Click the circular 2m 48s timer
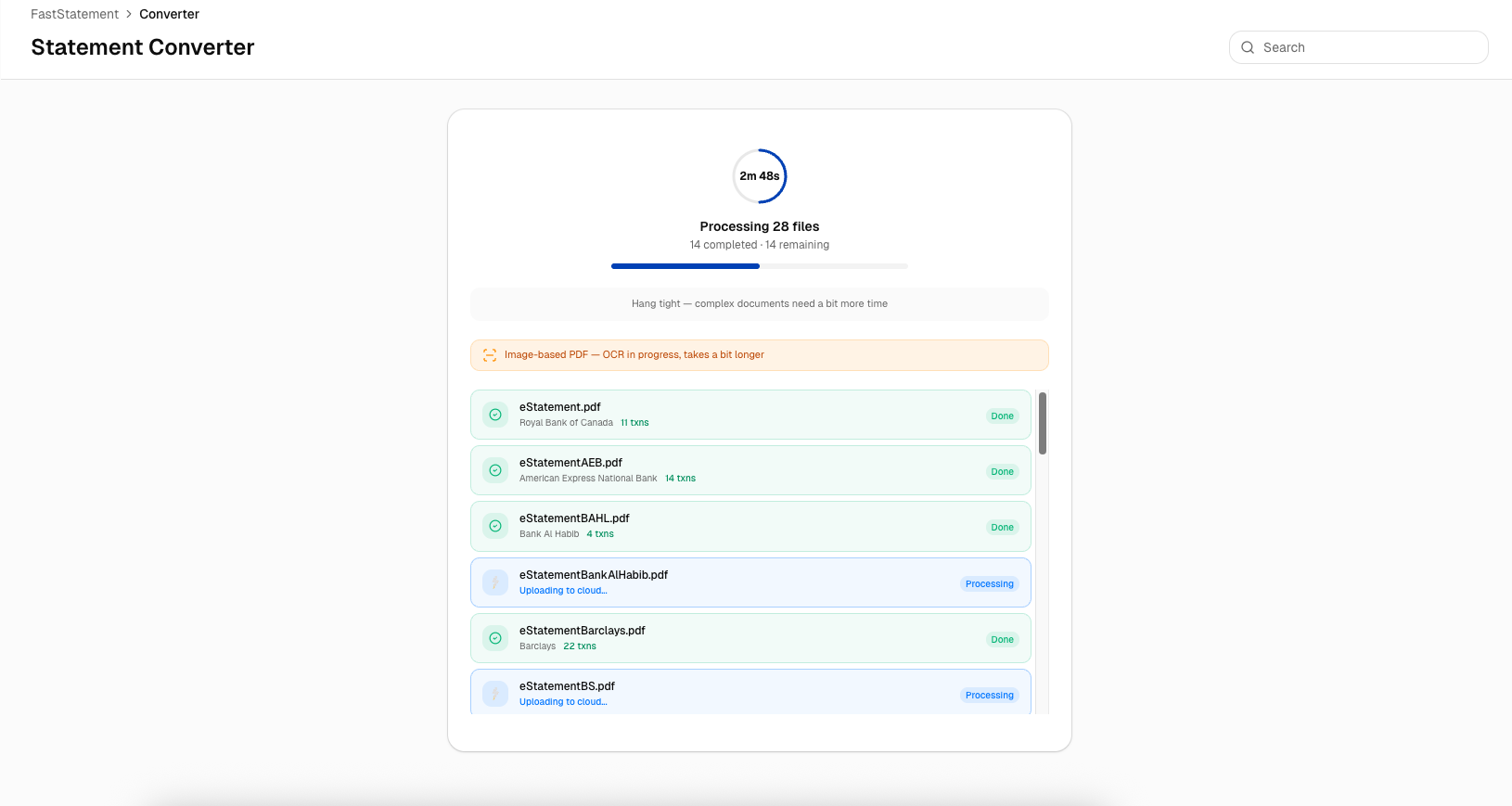Image resolution: width=1512 pixels, height=806 pixels. [x=760, y=176]
